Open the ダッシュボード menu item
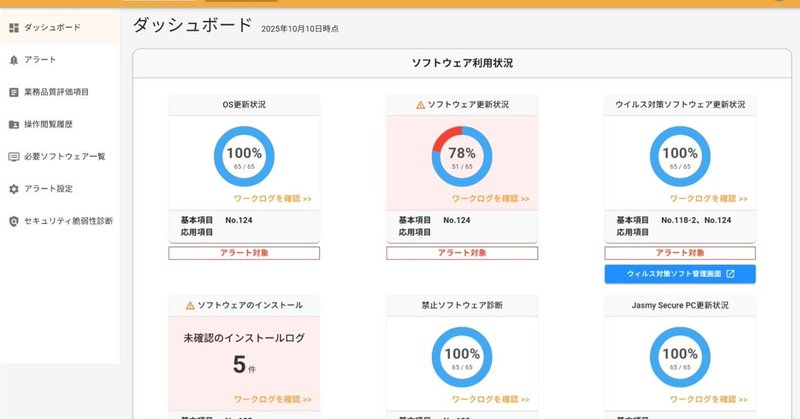The width and height of the screenshot is (800, 419). [60, 28]
